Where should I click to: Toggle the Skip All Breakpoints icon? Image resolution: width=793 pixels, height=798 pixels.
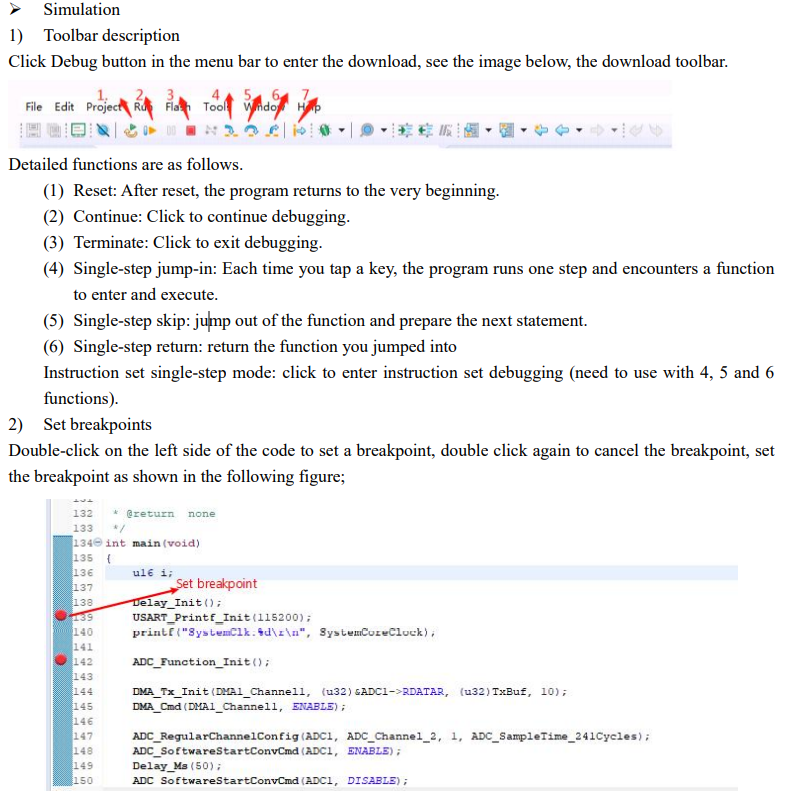(x=103, y=131)
